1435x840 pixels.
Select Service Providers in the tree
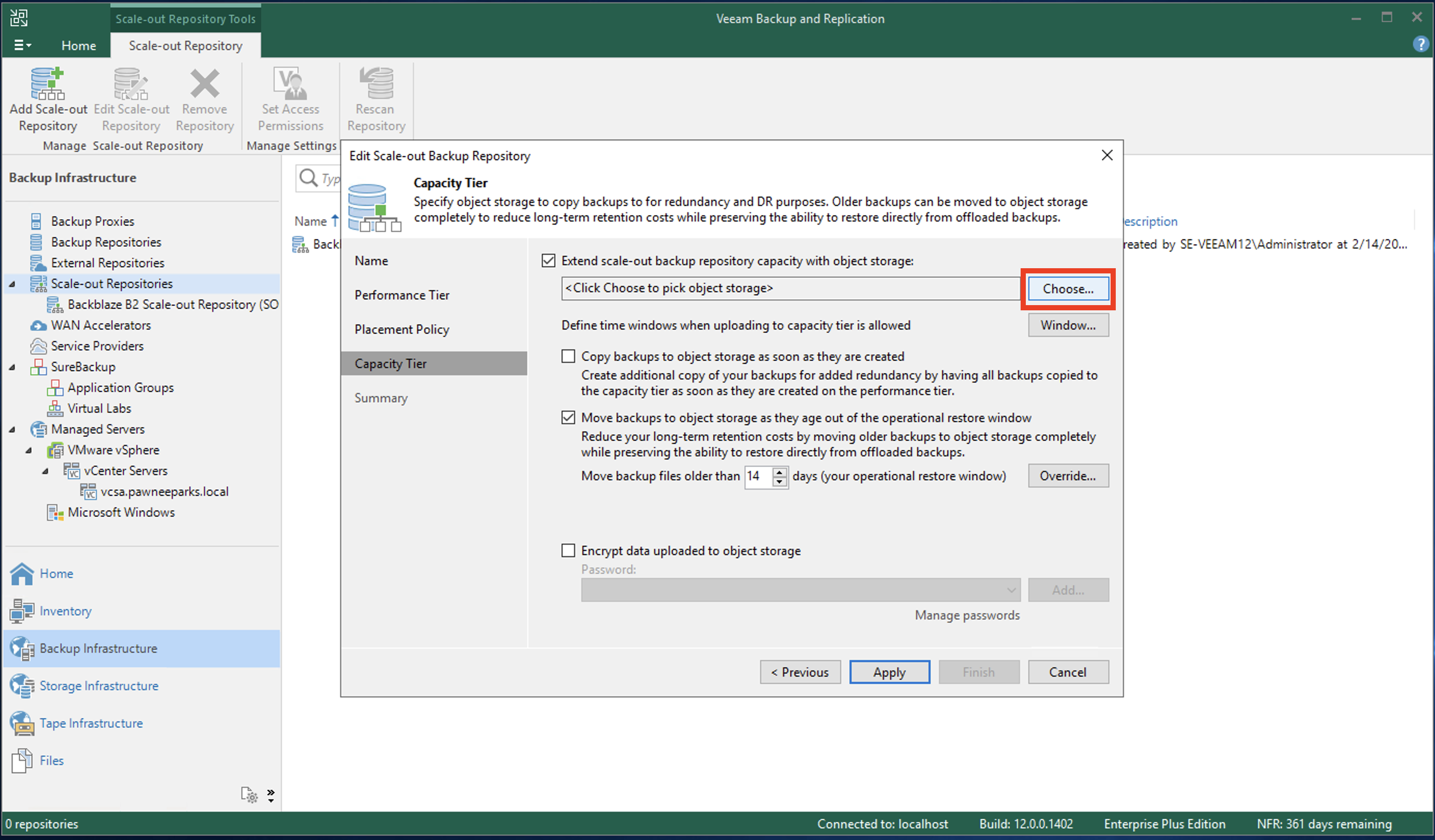click(x=97, y=346)
